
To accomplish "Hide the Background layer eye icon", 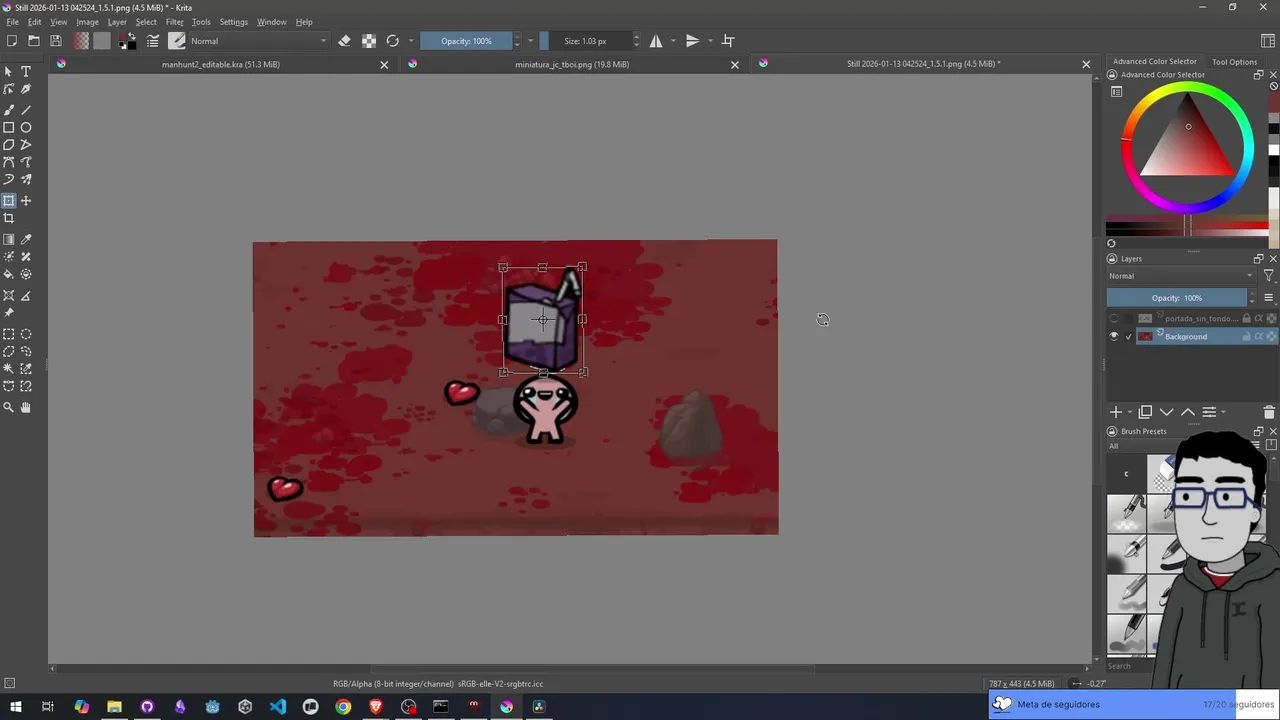I will (1114, 337).
